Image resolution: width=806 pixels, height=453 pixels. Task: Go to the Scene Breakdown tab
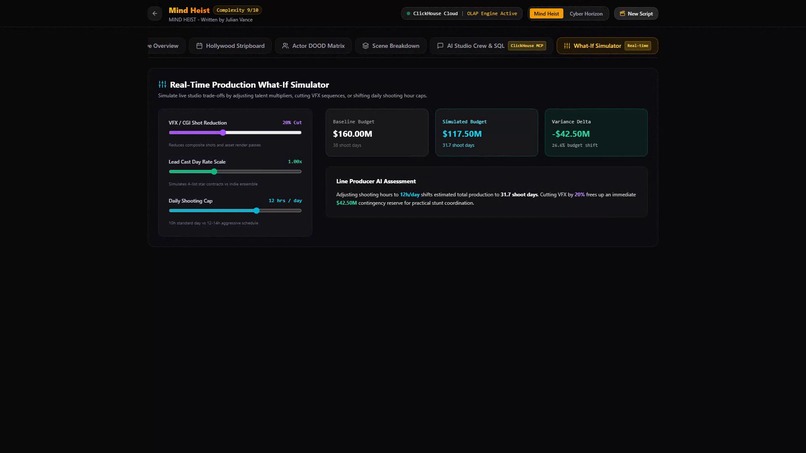pyautogui.click(x=391, y=46)
